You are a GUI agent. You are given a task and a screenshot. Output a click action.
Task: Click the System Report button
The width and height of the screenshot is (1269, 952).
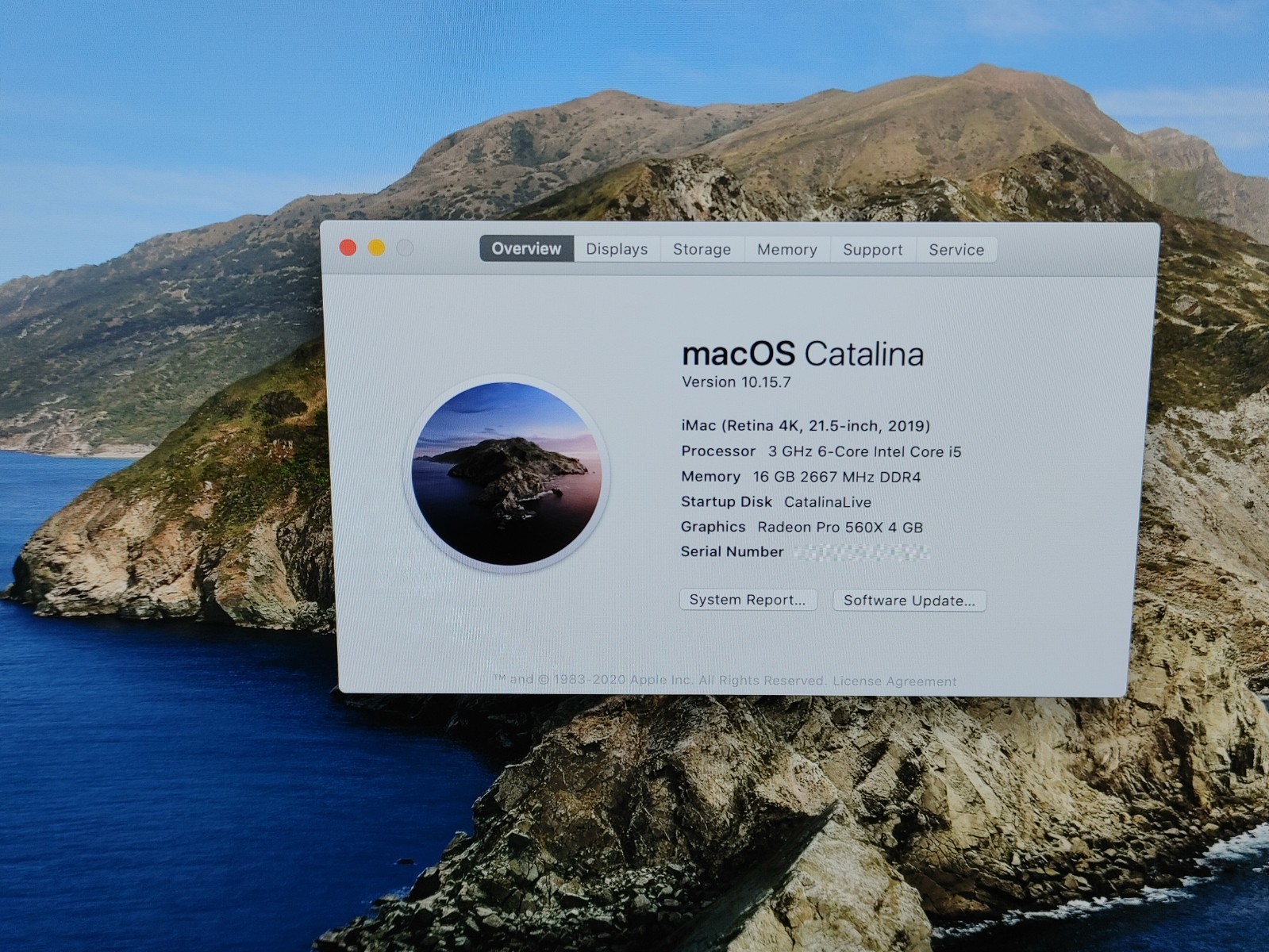point(748,600)
